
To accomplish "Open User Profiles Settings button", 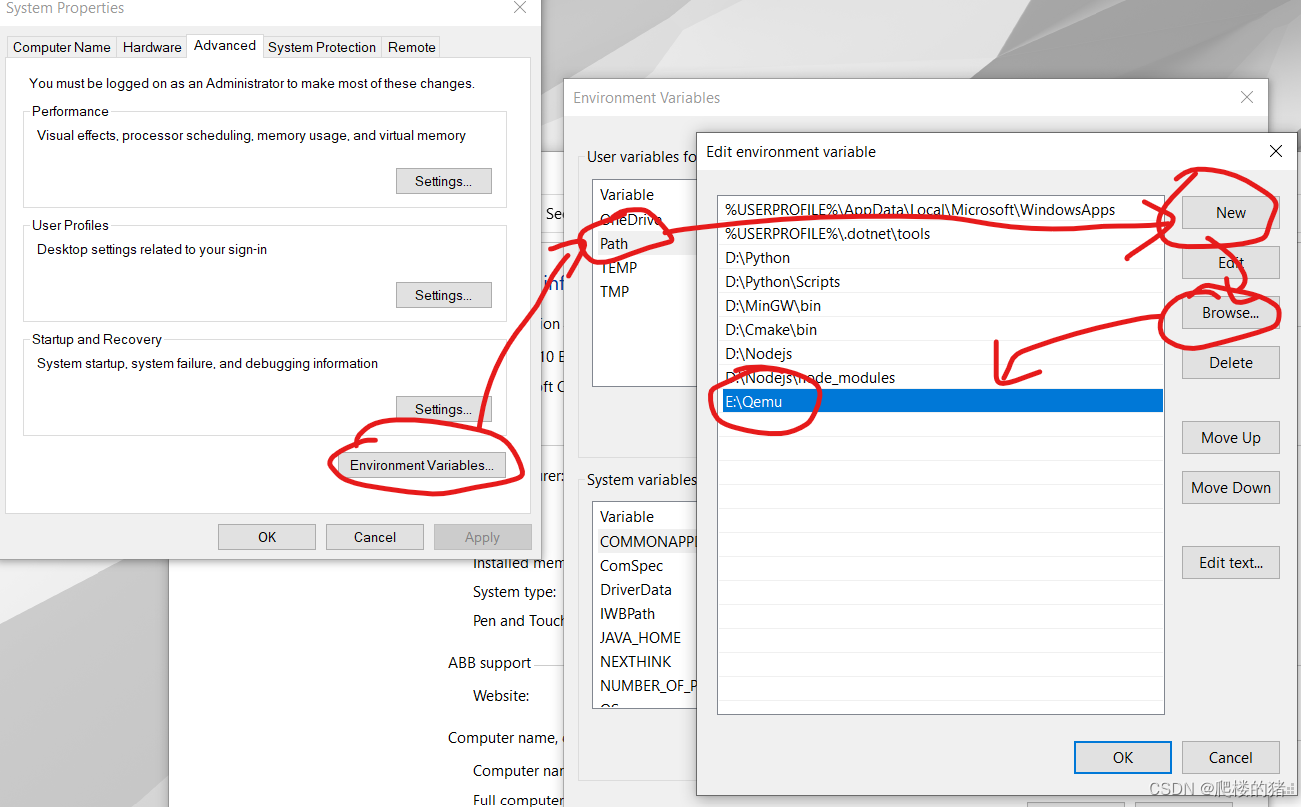I will coord(444,295).
